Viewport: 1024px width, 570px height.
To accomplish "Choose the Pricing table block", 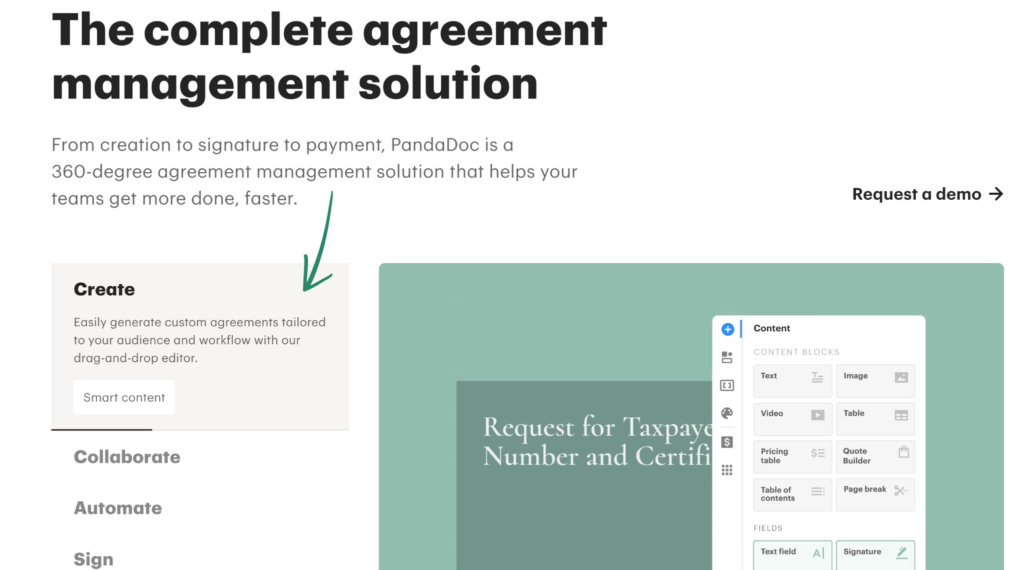I will coord(792,456).
